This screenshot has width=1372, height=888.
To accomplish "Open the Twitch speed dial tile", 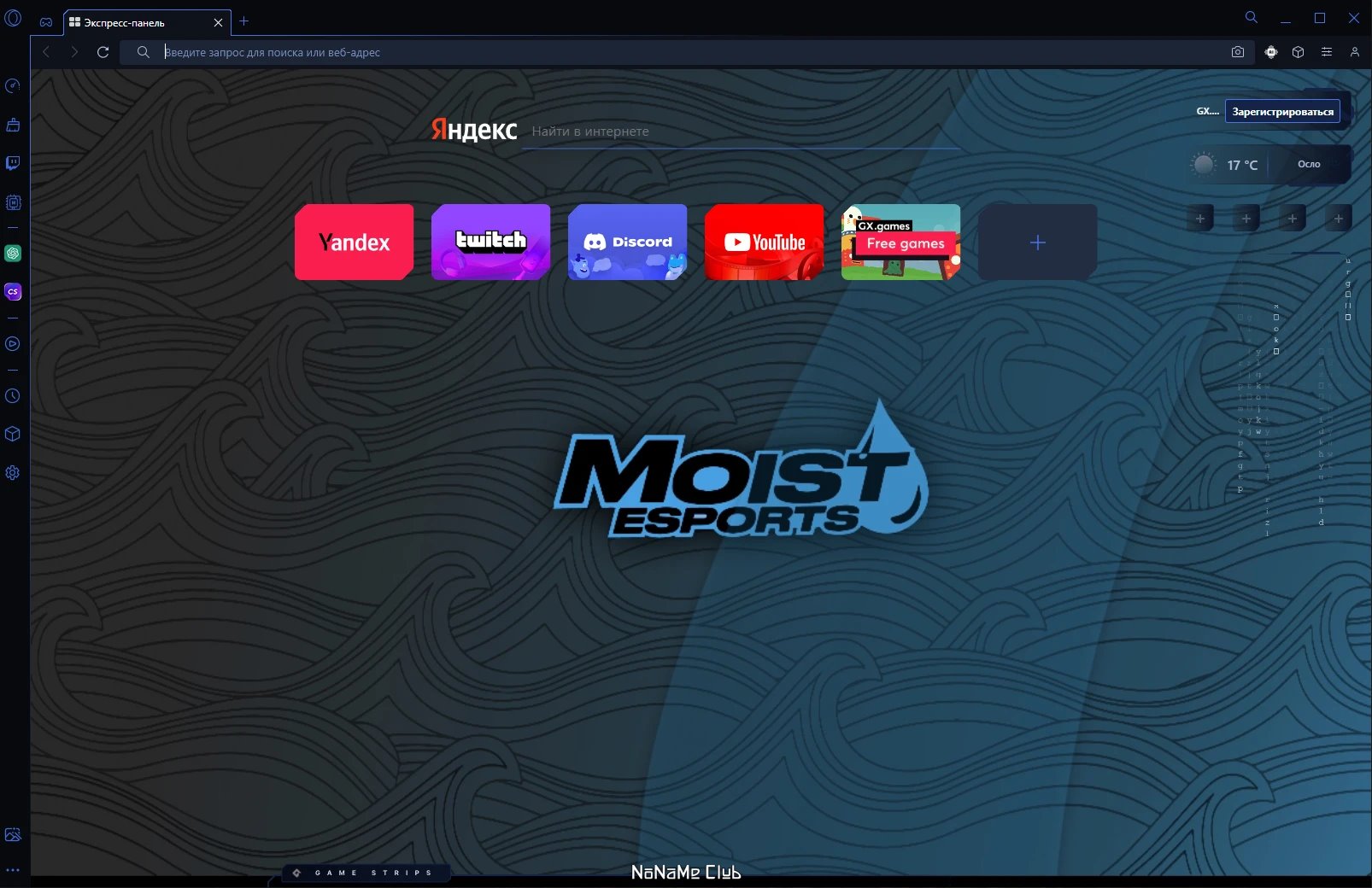I will click(490, 242).
